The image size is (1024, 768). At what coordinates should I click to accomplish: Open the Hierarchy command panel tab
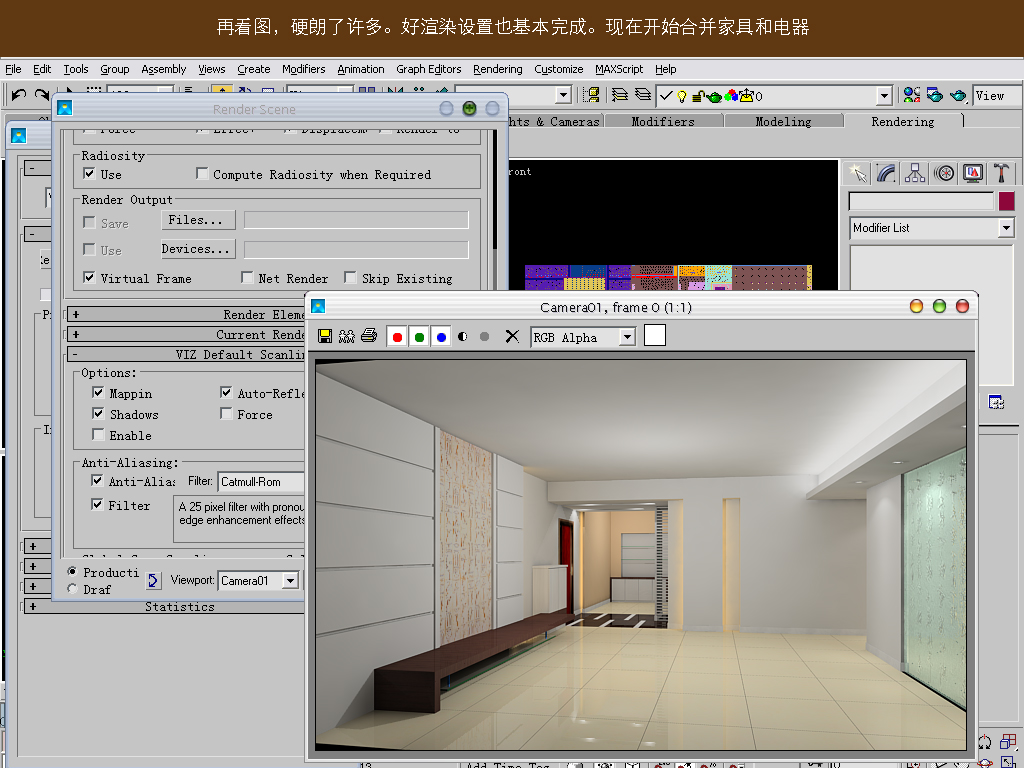click(915, 173)
